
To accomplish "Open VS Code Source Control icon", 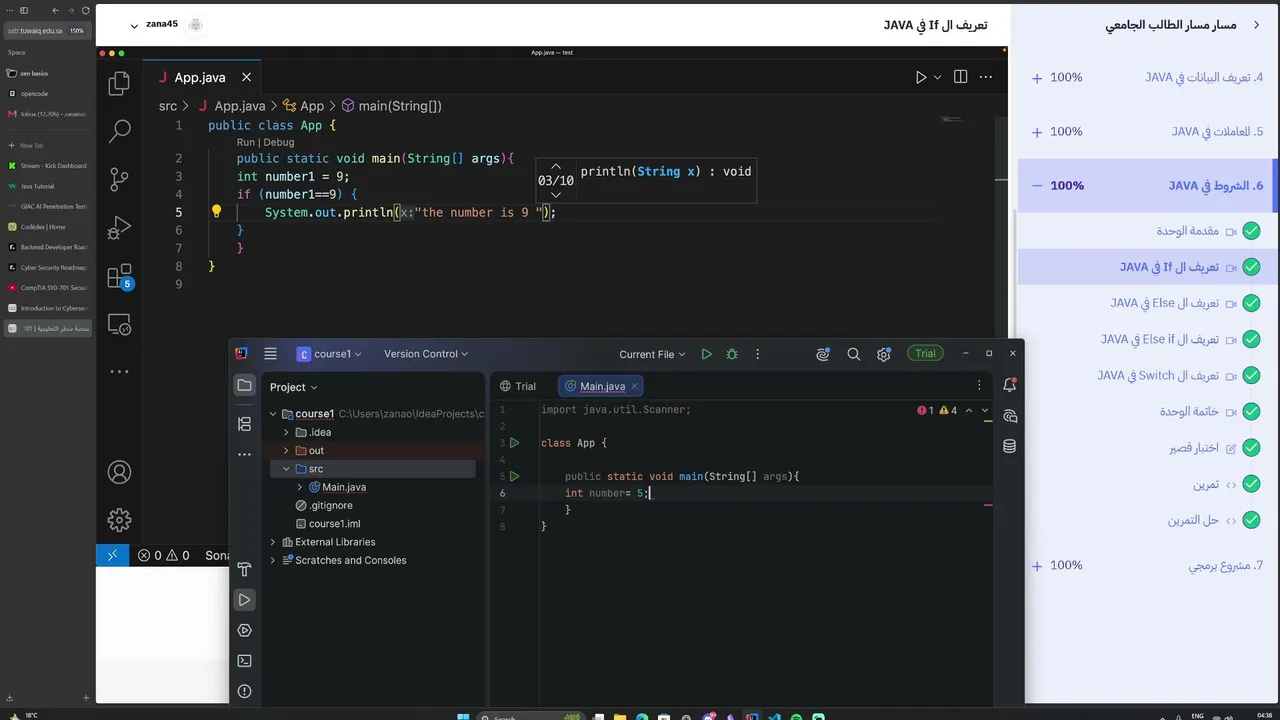I will [x=119, y=179].
